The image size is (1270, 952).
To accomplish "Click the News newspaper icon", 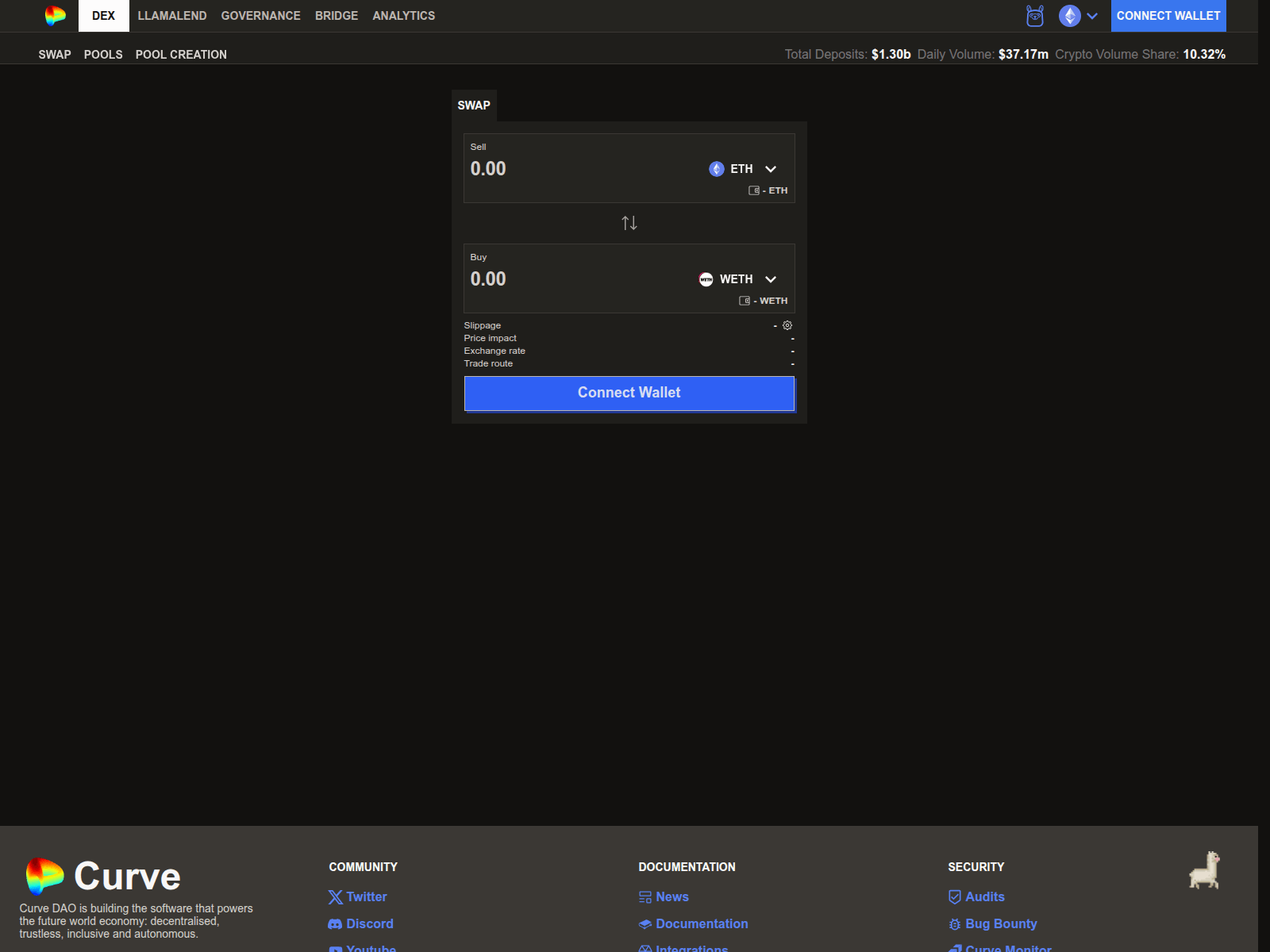I will click(645, 897).
